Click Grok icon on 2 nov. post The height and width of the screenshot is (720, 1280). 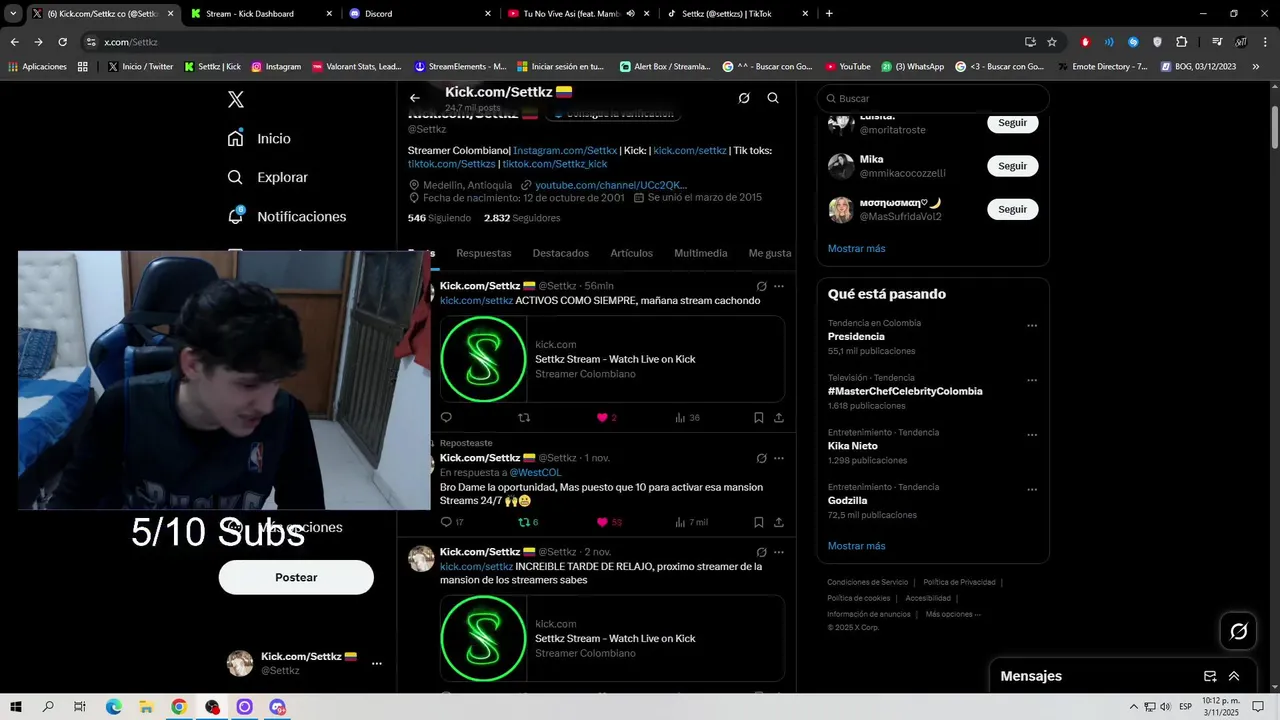click(761, 552)
